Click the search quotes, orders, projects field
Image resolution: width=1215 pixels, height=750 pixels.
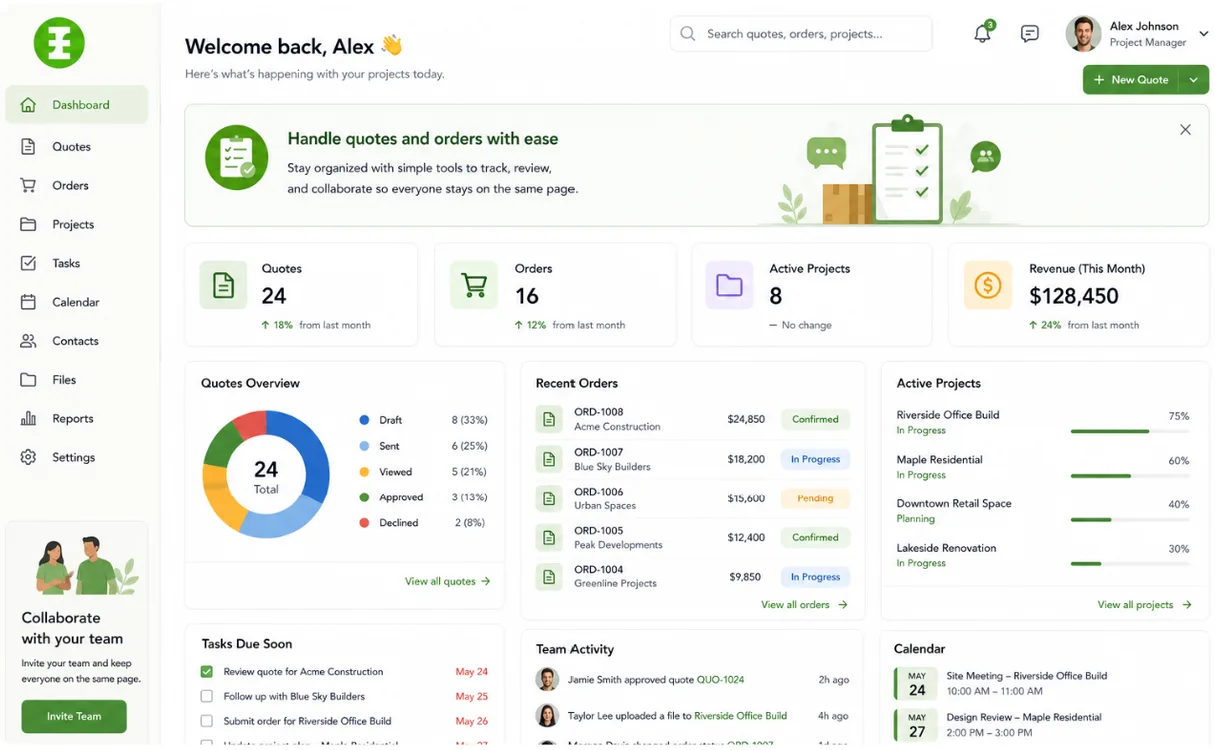click(x=801, y=34)
